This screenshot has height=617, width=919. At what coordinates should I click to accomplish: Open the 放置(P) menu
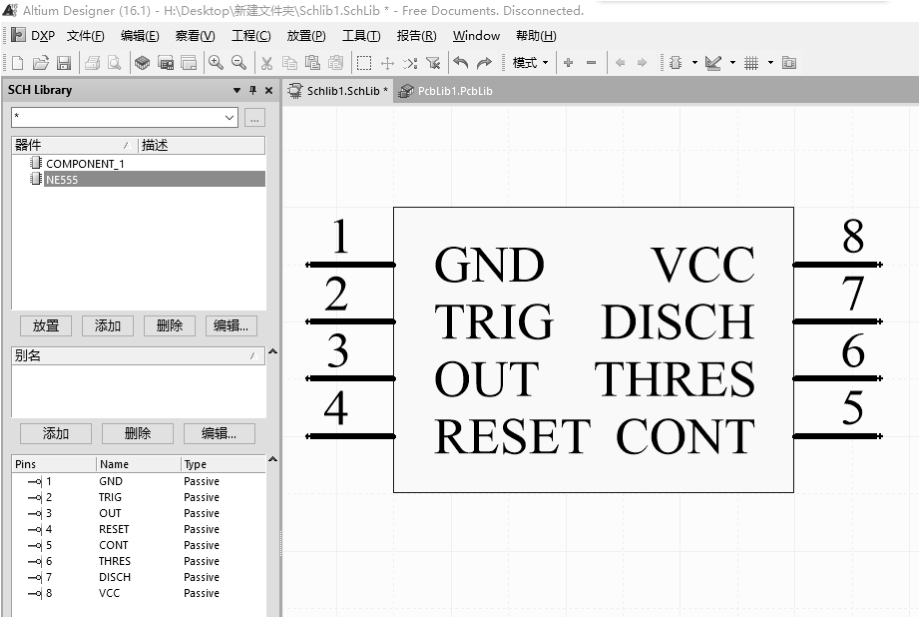point(306,36)
